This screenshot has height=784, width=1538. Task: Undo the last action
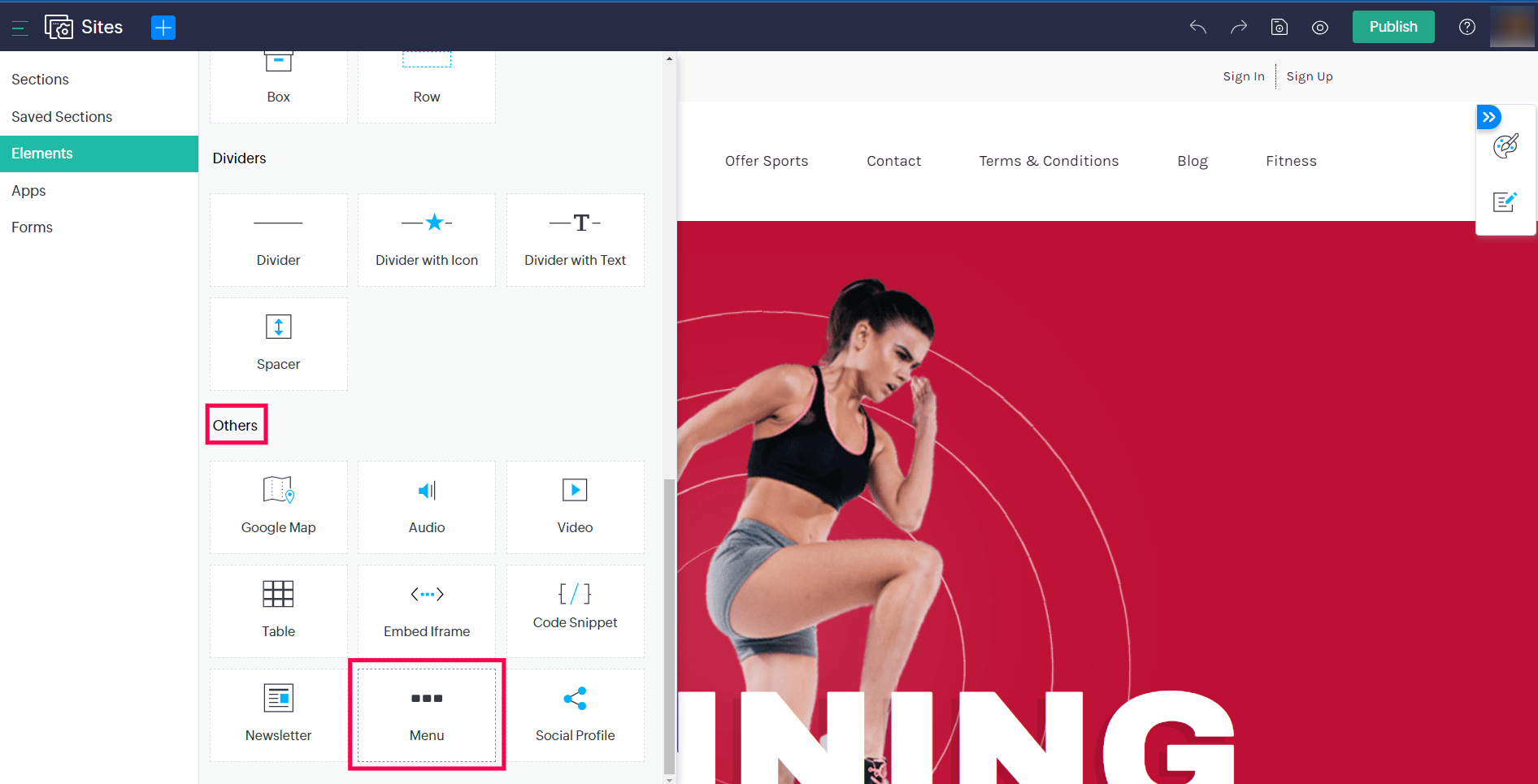pos(1197,27)
